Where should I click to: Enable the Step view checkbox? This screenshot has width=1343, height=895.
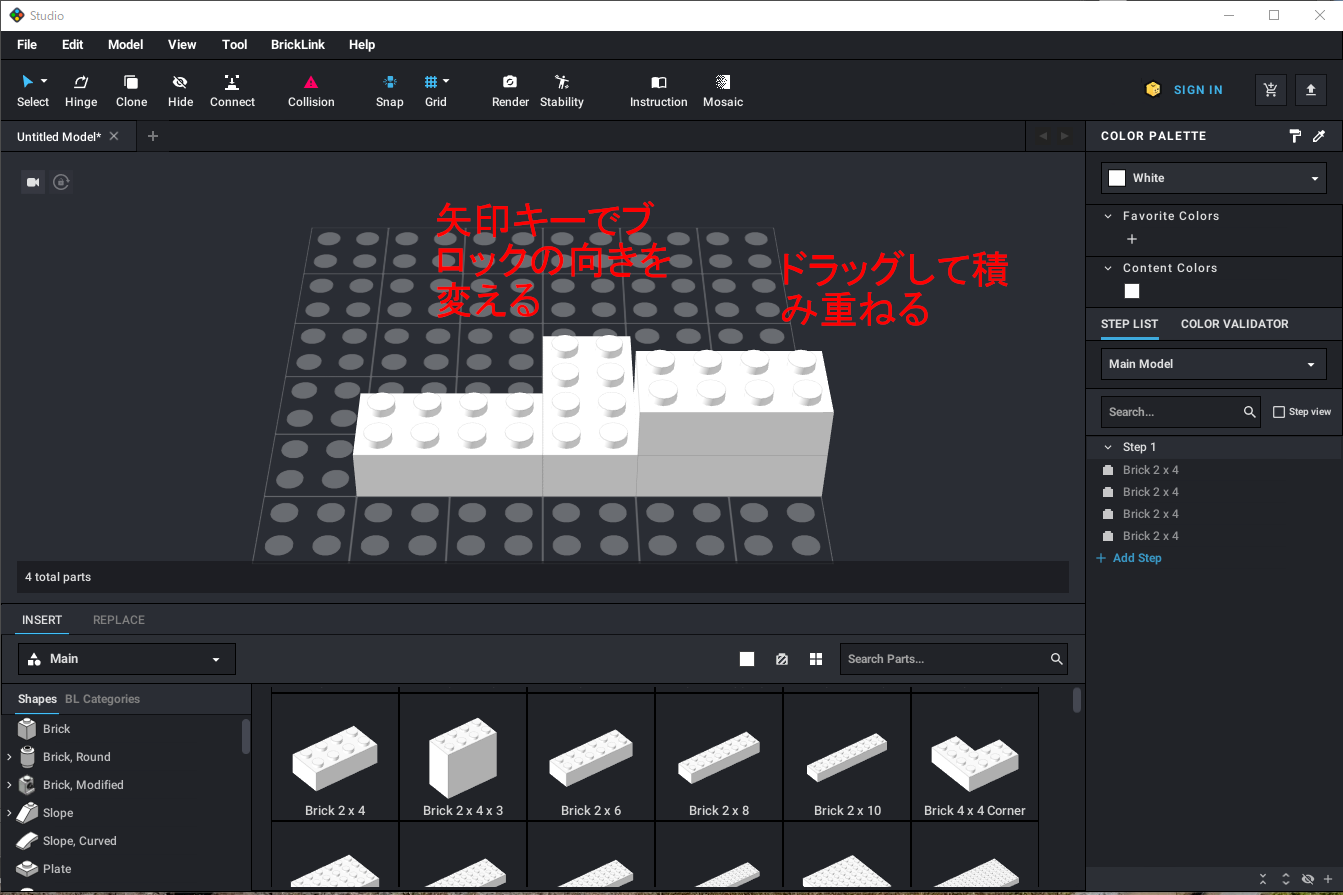click(x=1279, y=412)
